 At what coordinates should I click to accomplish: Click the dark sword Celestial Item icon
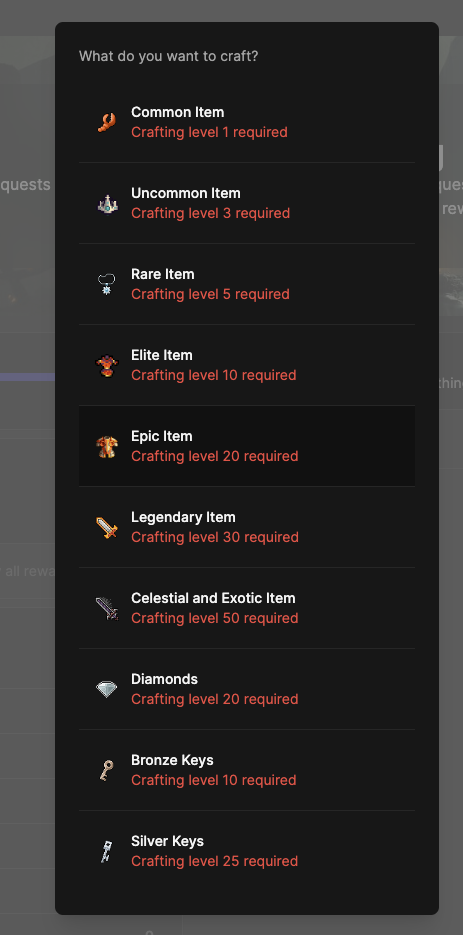(x=107, y=609)
